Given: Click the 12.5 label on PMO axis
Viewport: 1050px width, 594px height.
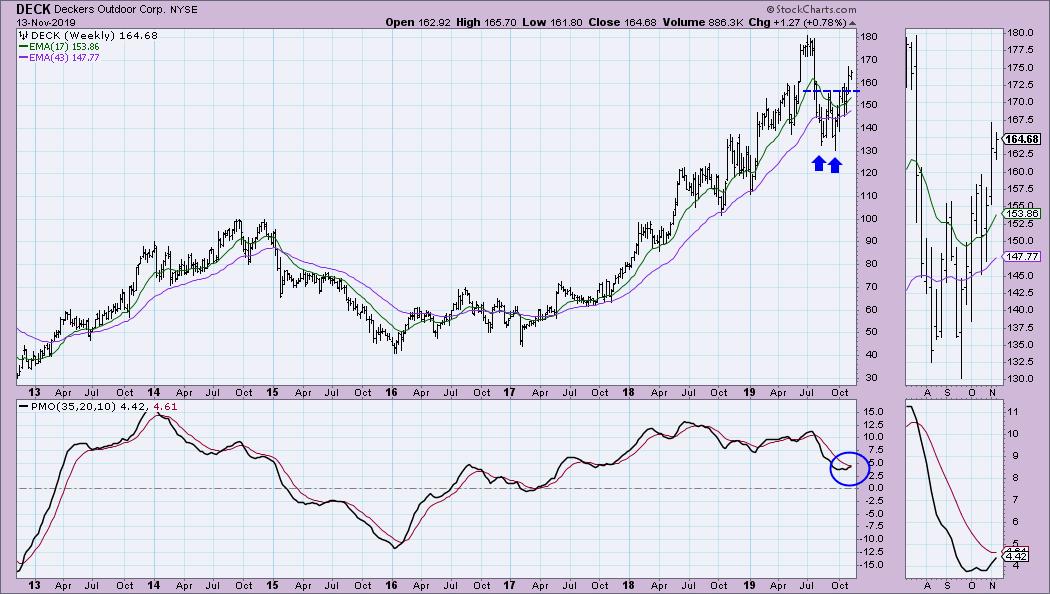Looking at the screenshot, I should 873,425.
